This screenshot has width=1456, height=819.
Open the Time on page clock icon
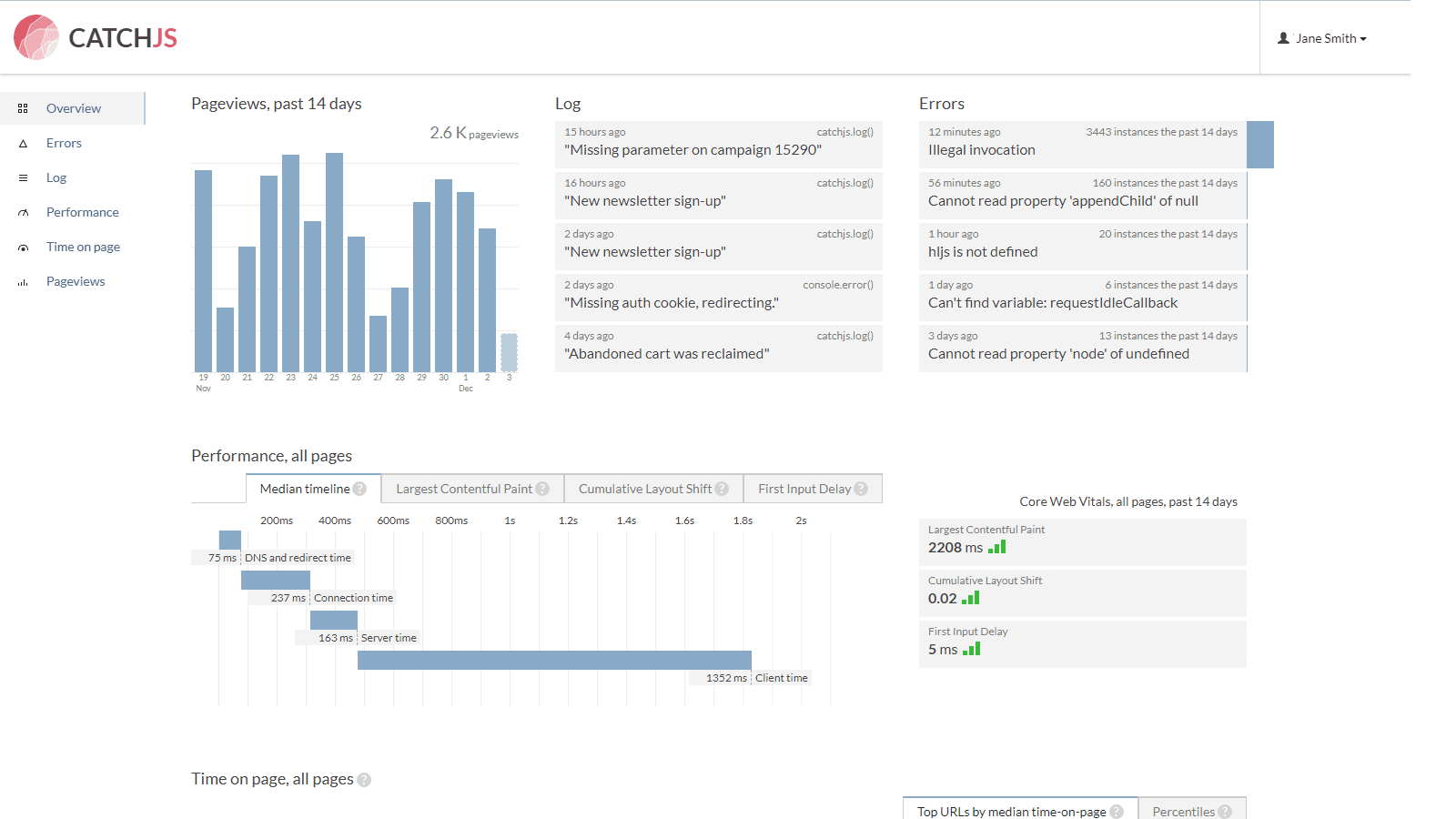[23, 246]
